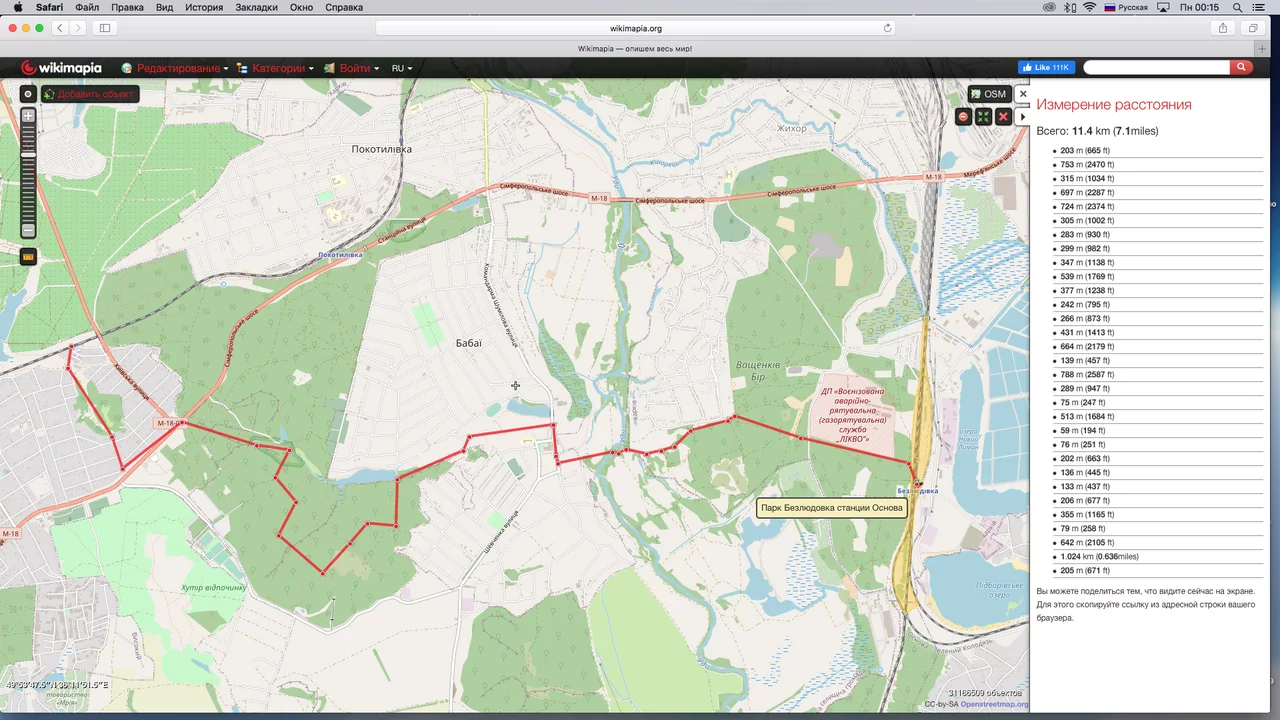Toggle Safari sidebar button
The image size is (1280, 720).
[105, 28]
